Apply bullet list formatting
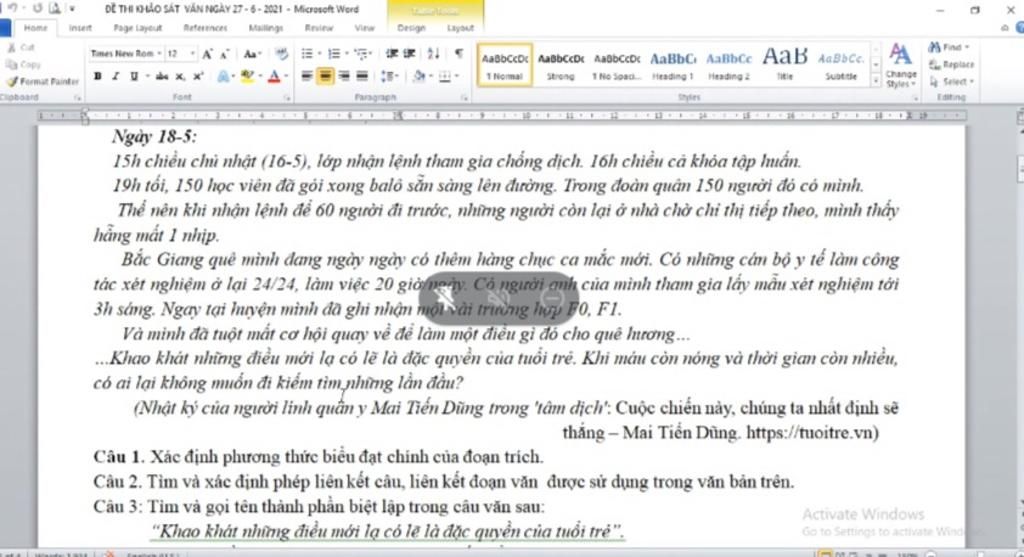 tap(306, 54)
